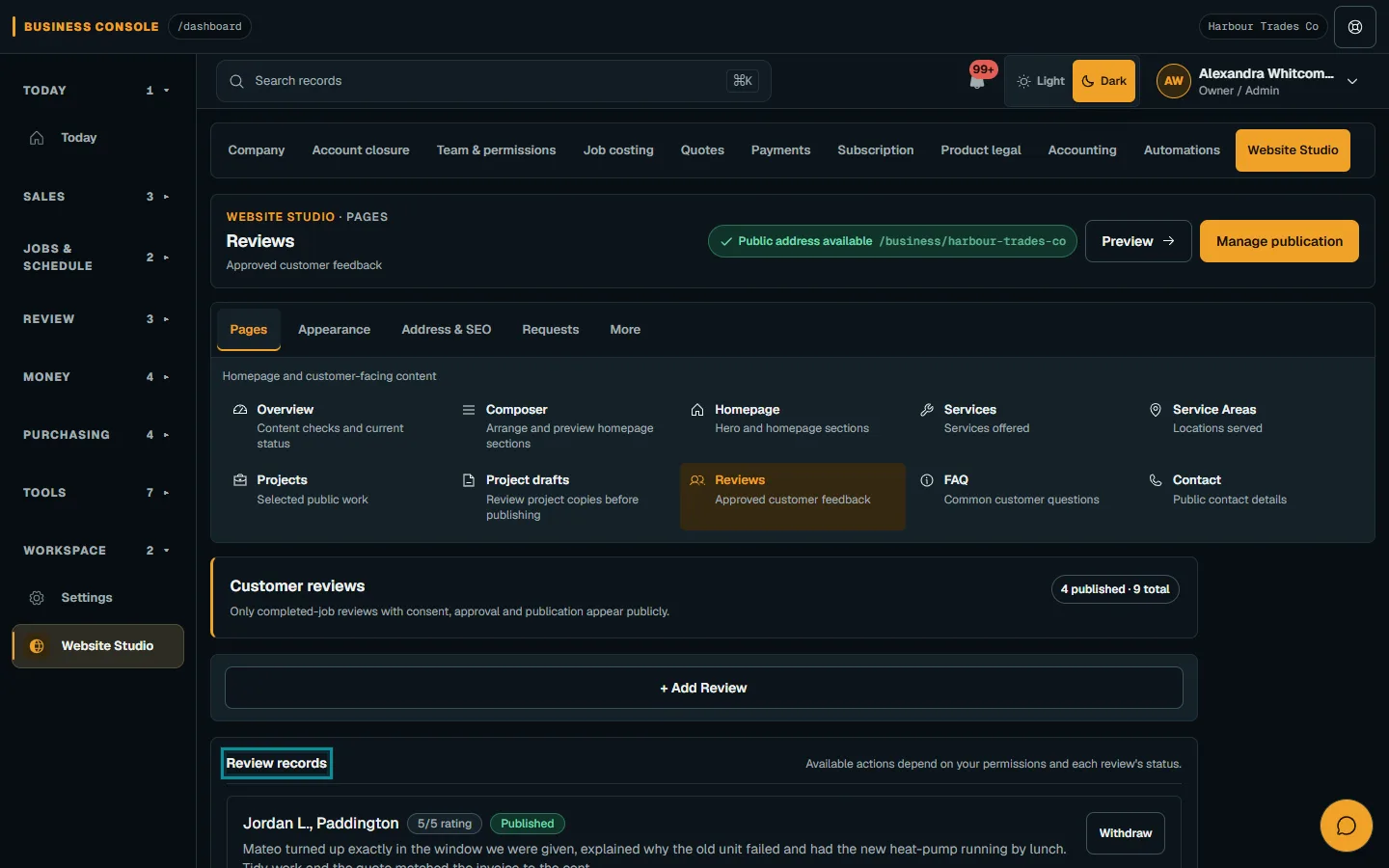Expand the Money sidebar section
1389x868 pixels.
[x=96, y=377]
